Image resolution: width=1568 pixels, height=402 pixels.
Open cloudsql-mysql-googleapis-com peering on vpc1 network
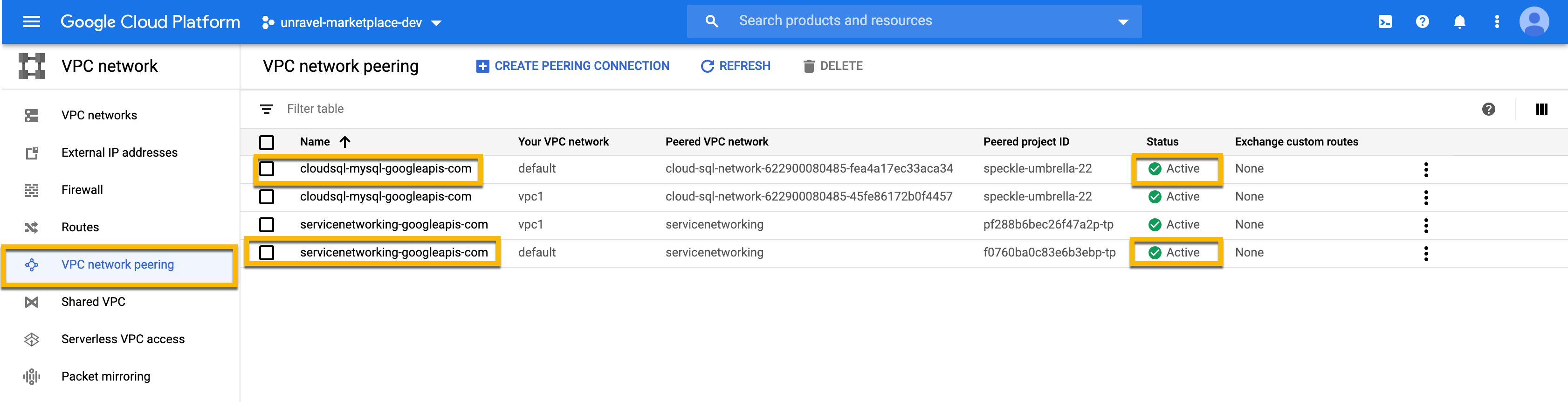(385, 197)
